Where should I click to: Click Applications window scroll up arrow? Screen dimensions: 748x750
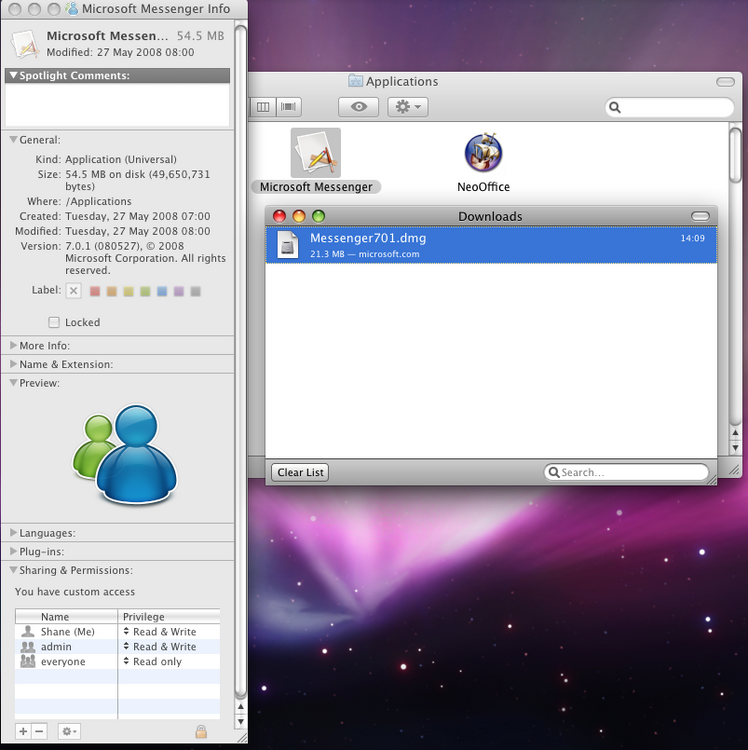click(x=736, y=432)
